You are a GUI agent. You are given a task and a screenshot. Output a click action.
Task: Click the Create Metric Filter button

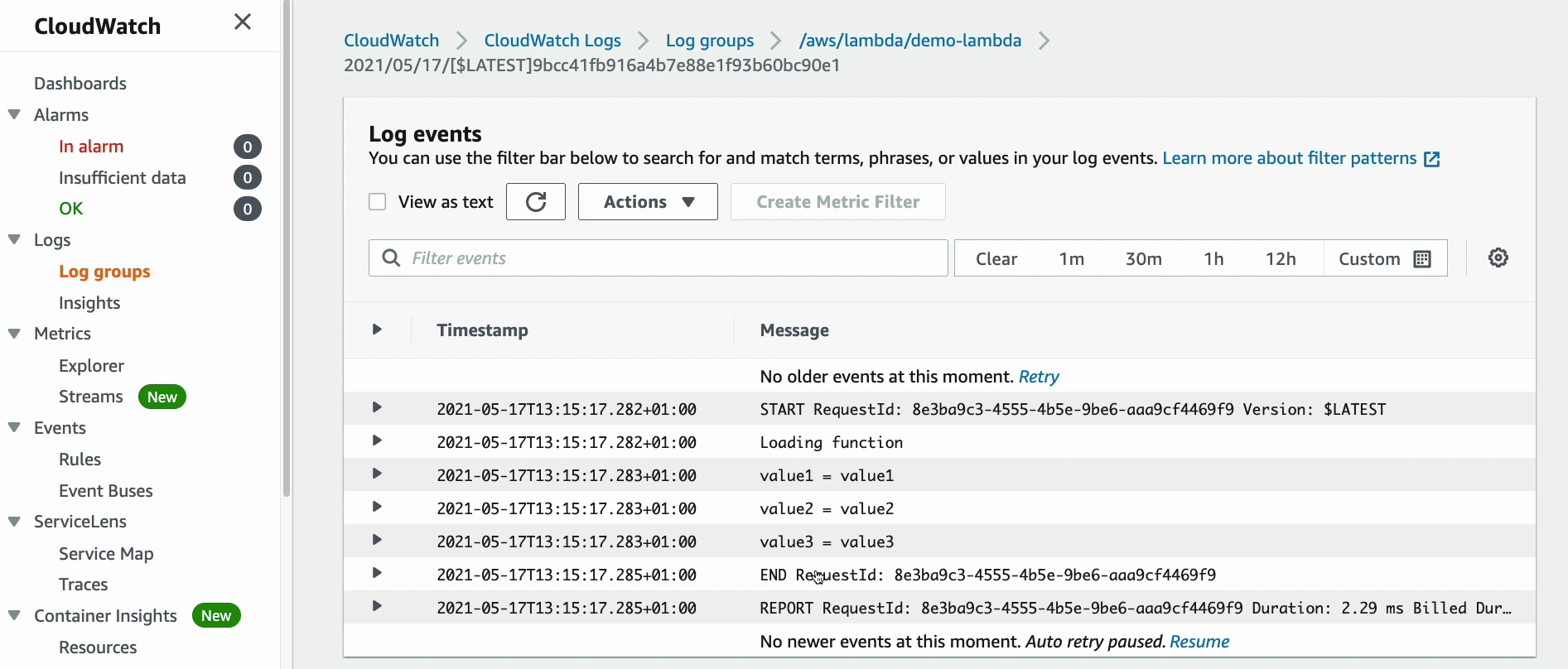(838, 202)
